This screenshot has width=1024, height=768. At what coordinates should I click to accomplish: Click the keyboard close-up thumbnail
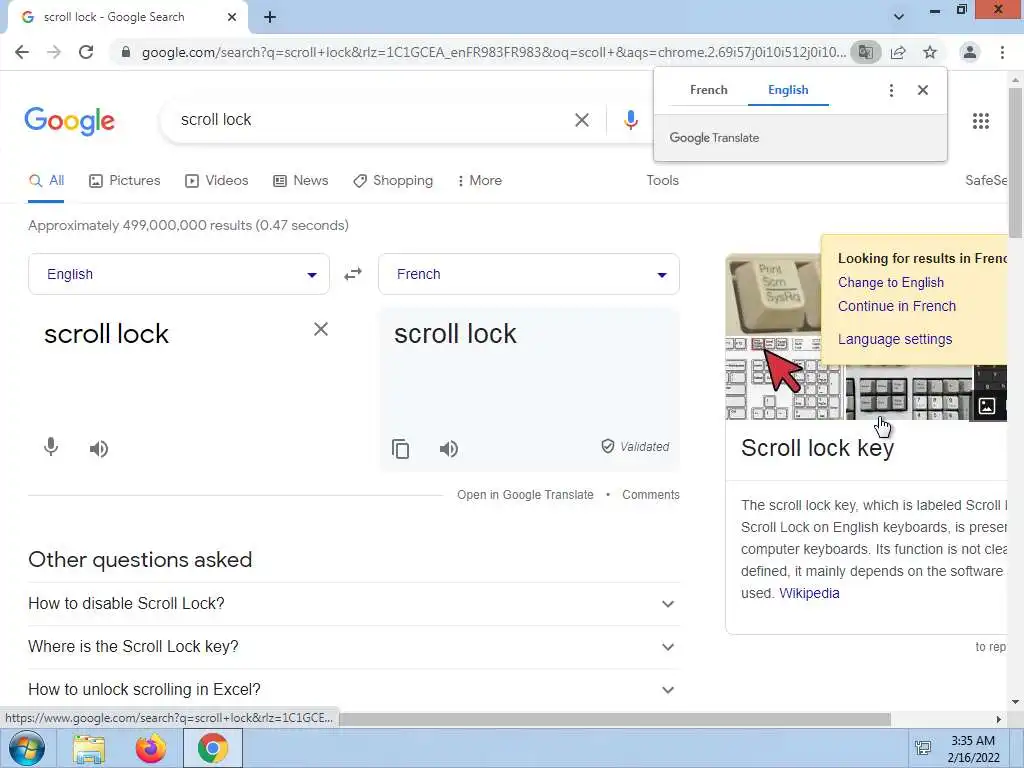[x=774, y=295]
